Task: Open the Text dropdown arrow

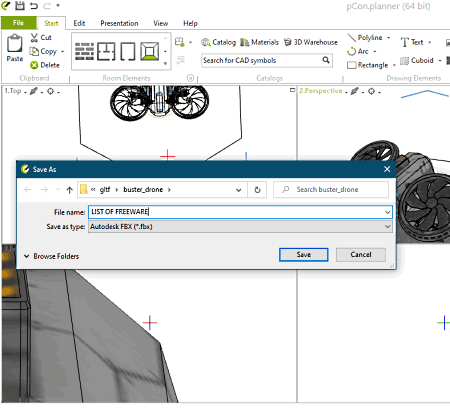Action: click(429, 42)
